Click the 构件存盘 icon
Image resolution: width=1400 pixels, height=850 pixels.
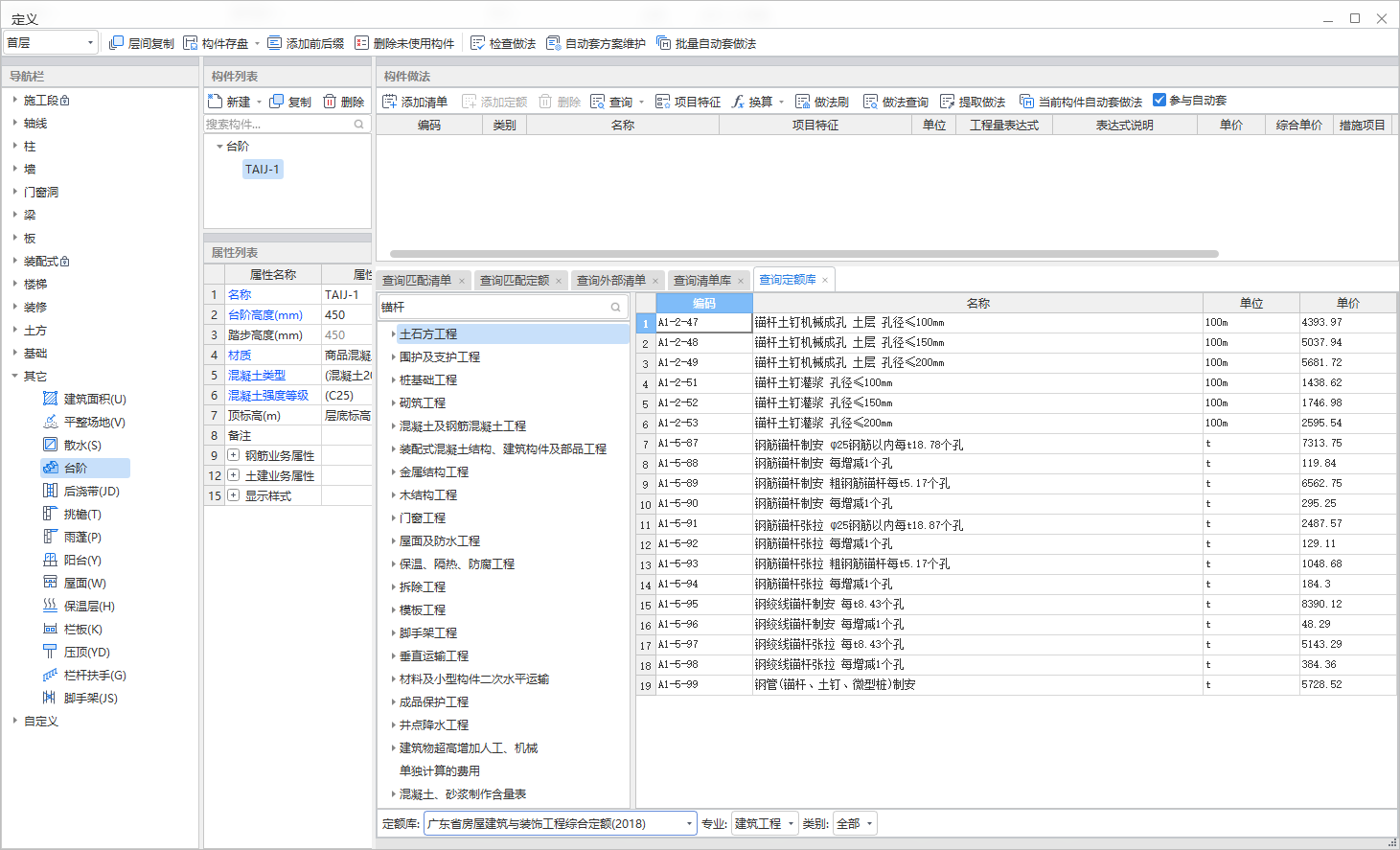click(191, 43)
